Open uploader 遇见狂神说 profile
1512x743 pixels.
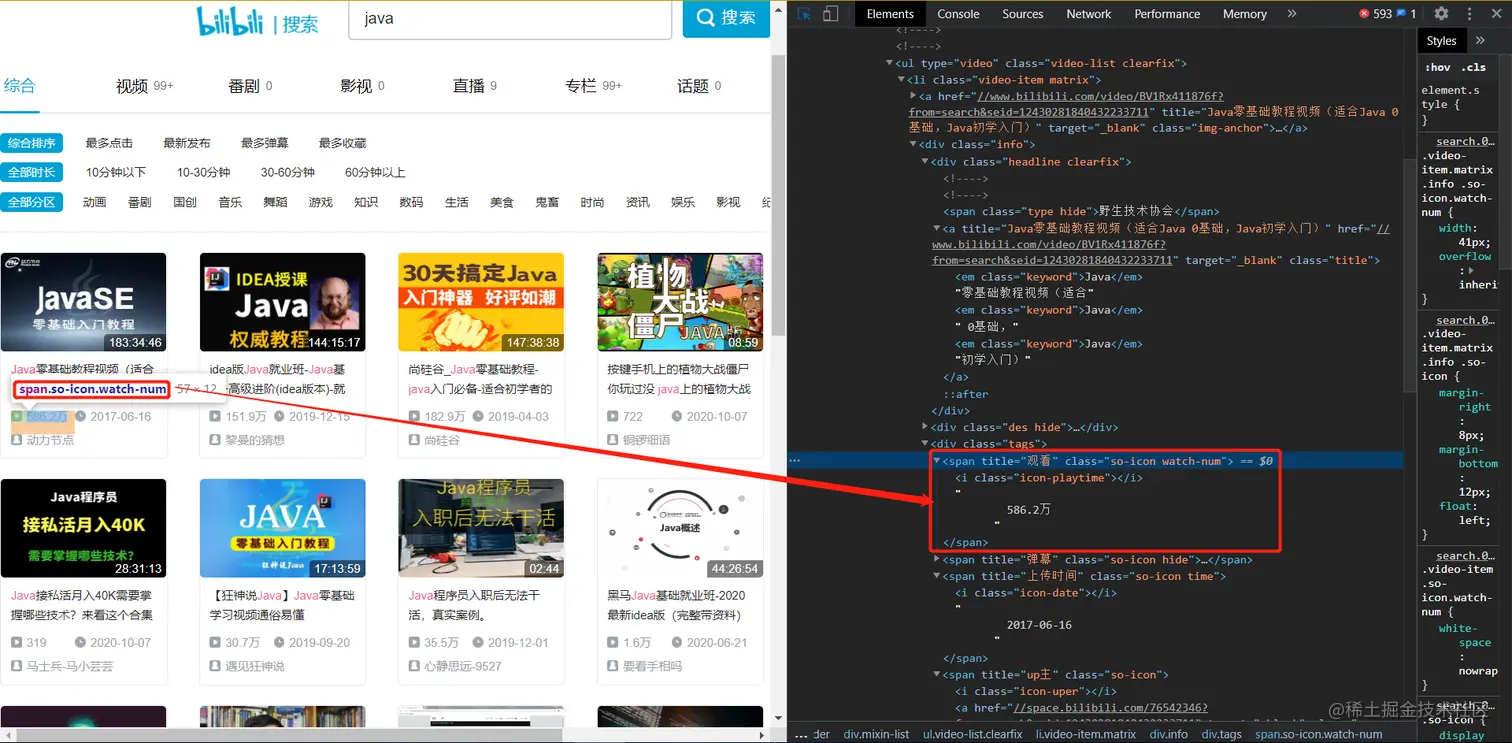[x=255, y=666]
